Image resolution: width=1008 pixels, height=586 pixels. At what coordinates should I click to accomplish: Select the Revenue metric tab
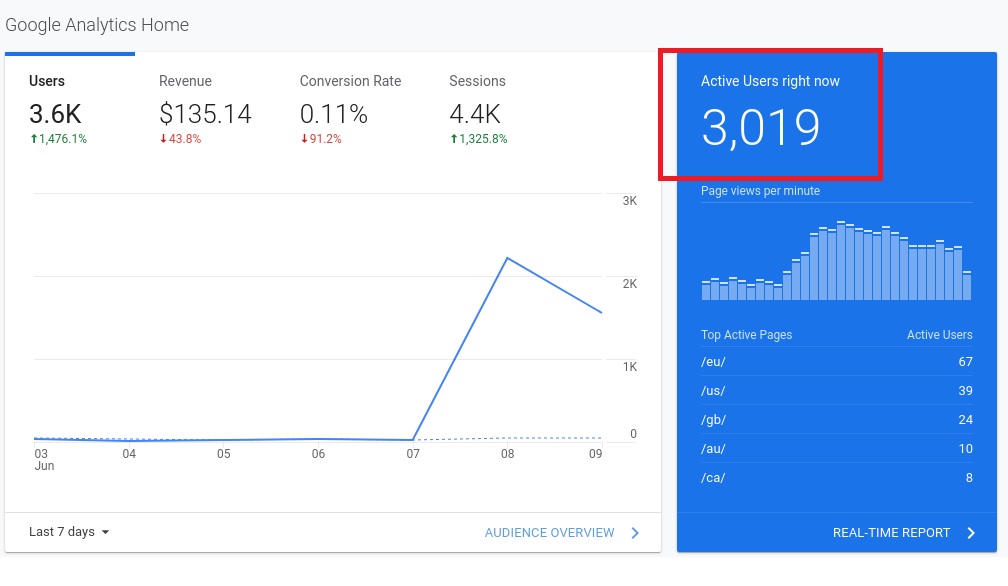click(x=205, y=108)
